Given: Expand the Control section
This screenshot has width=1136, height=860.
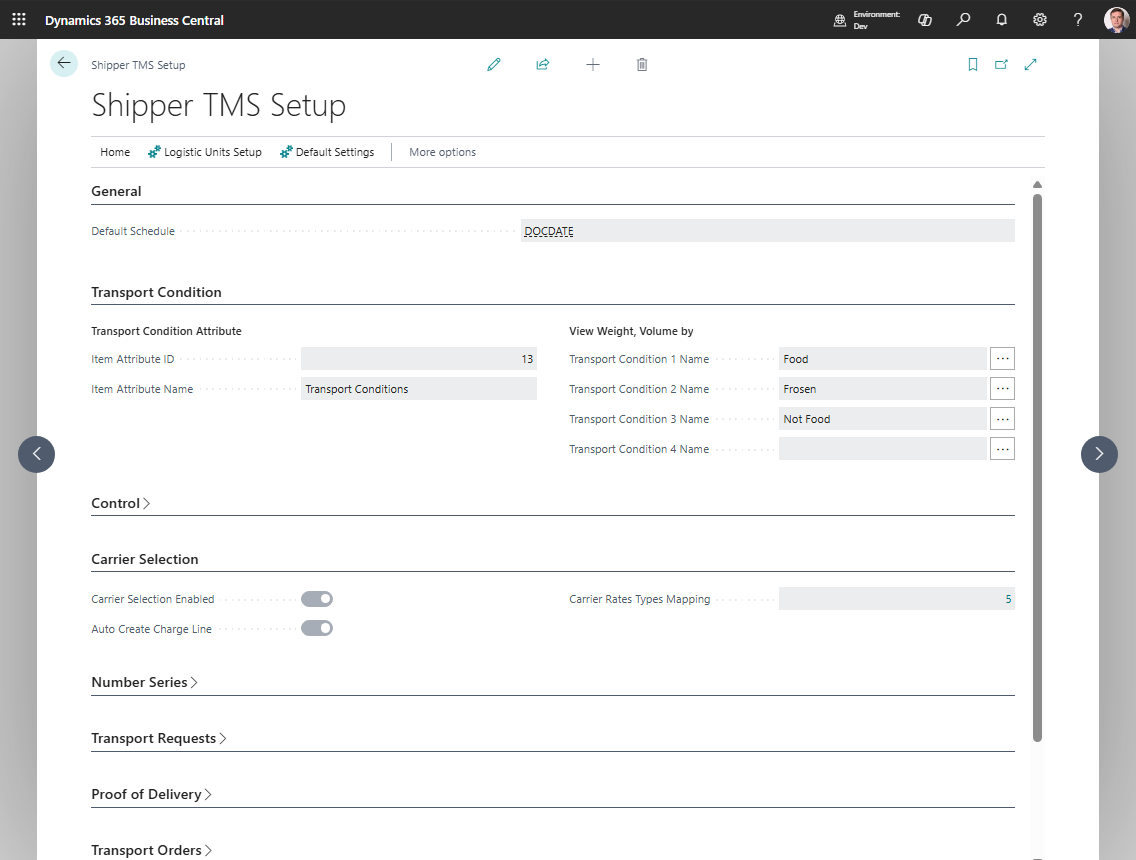Looking at the screenshot, I should [120, 503].
